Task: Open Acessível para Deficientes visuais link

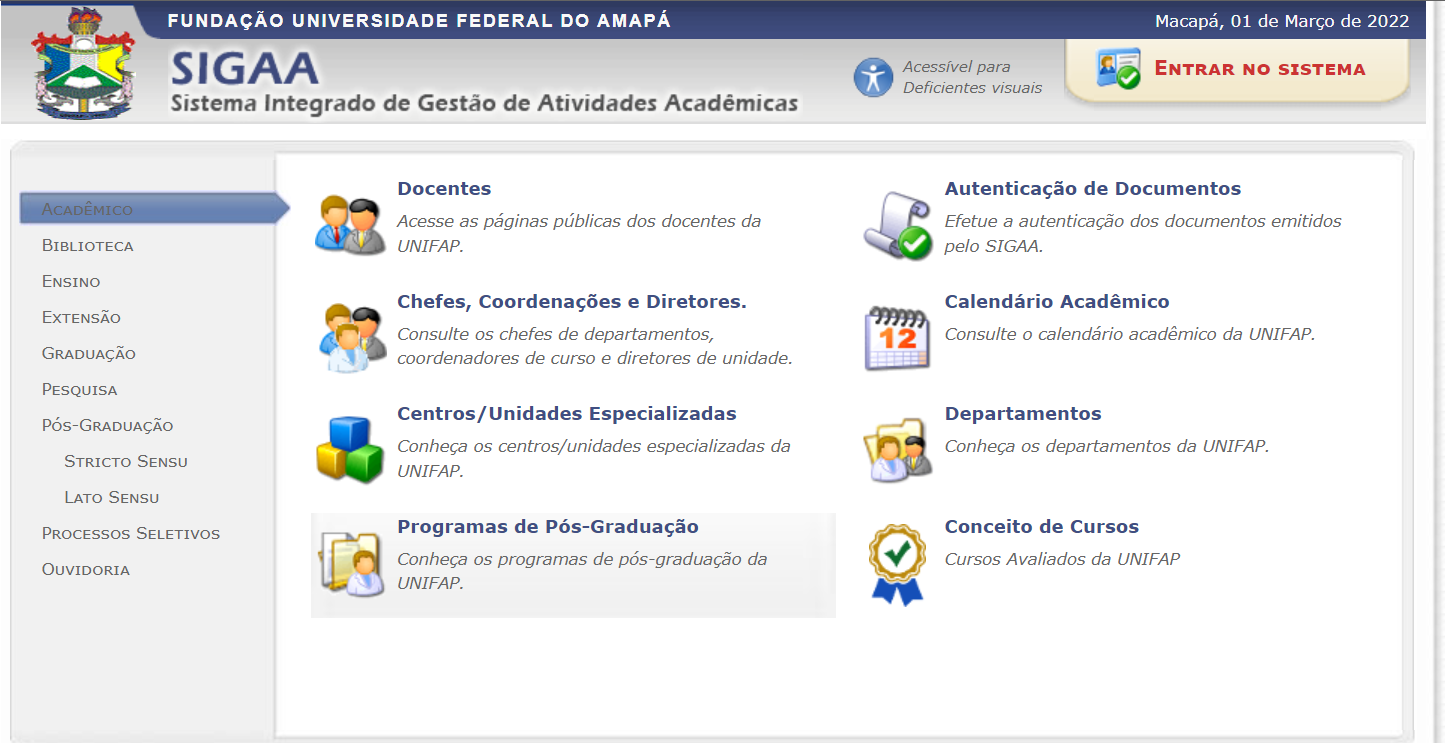Action: (x=972, y=77)
